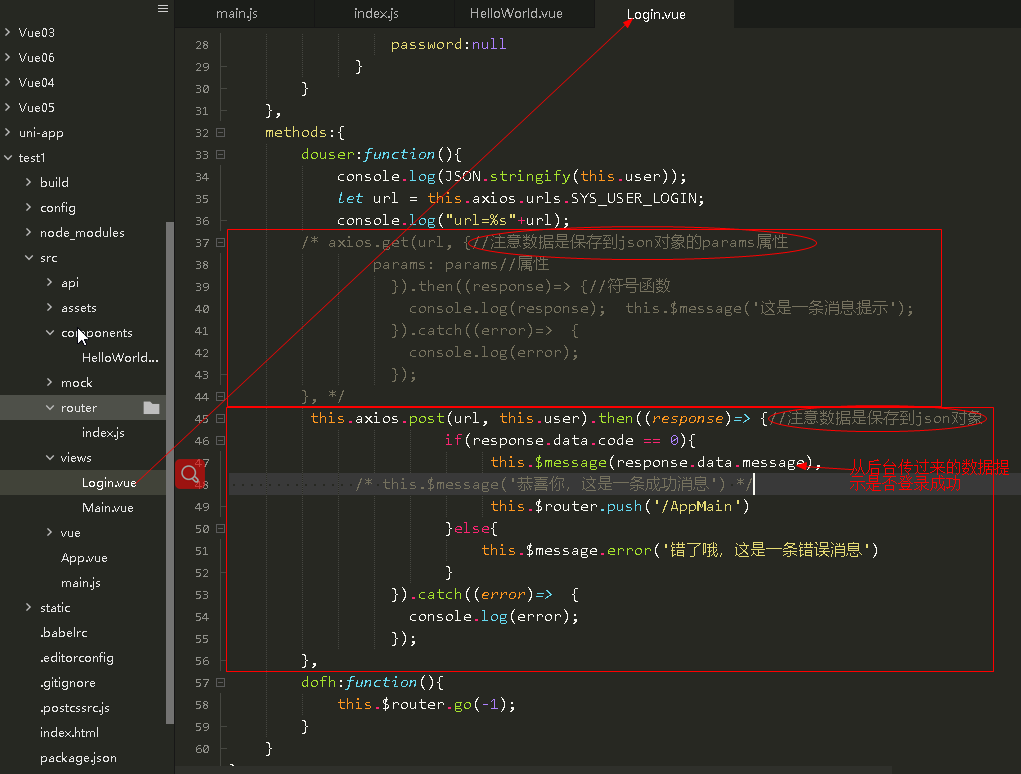Open HelloWorld... file in the tree
The width and height of the screenshot is (1021, 774).
(120, 357)
